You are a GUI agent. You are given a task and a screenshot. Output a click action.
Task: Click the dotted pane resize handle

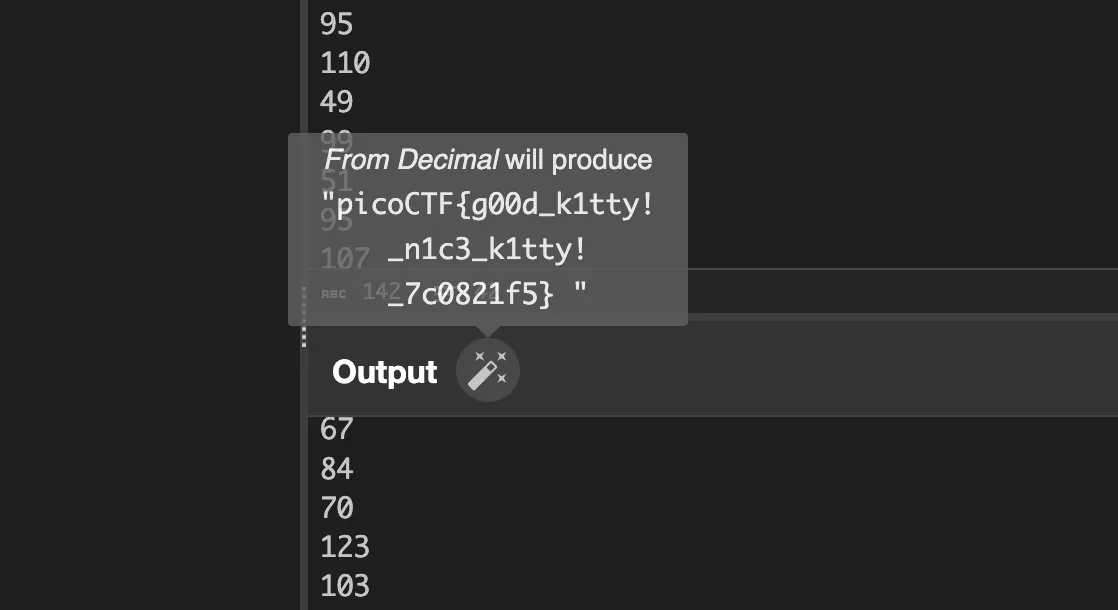(x=304, y=316)
